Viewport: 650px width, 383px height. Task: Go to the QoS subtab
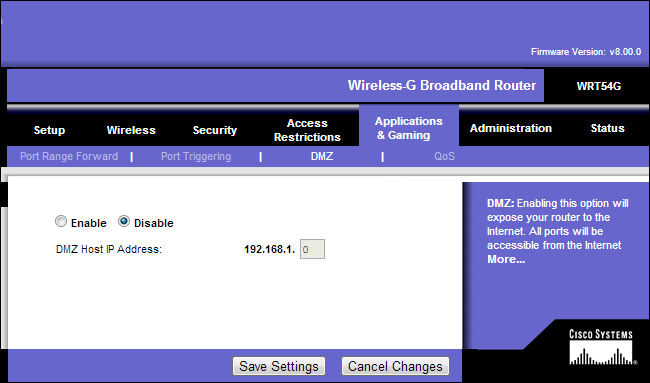[x=444, y=156]
